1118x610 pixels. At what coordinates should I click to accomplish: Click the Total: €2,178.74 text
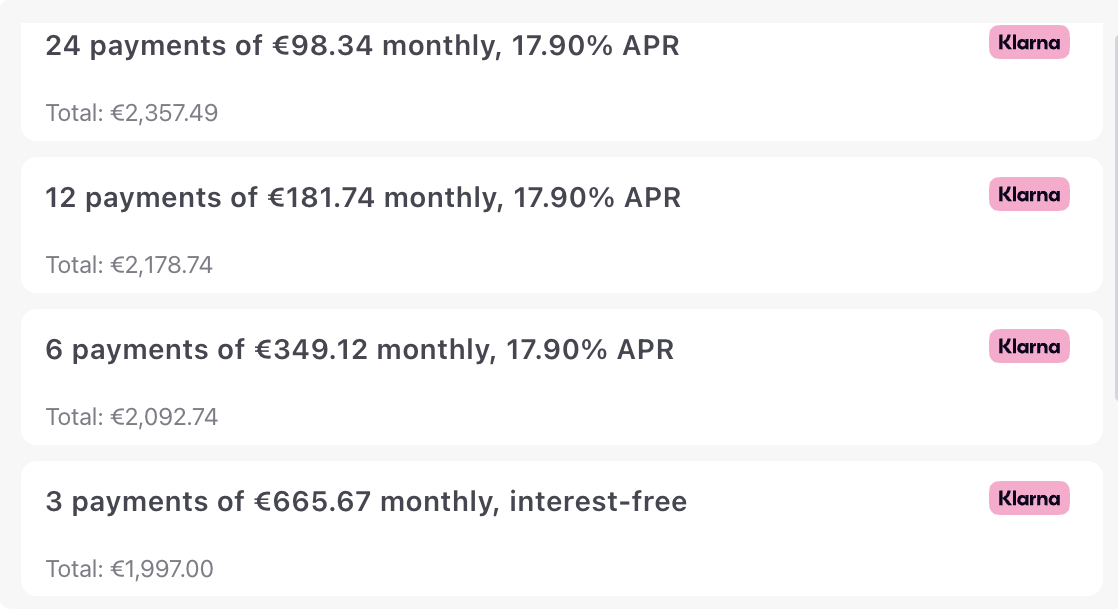click(x=129, y=265)
